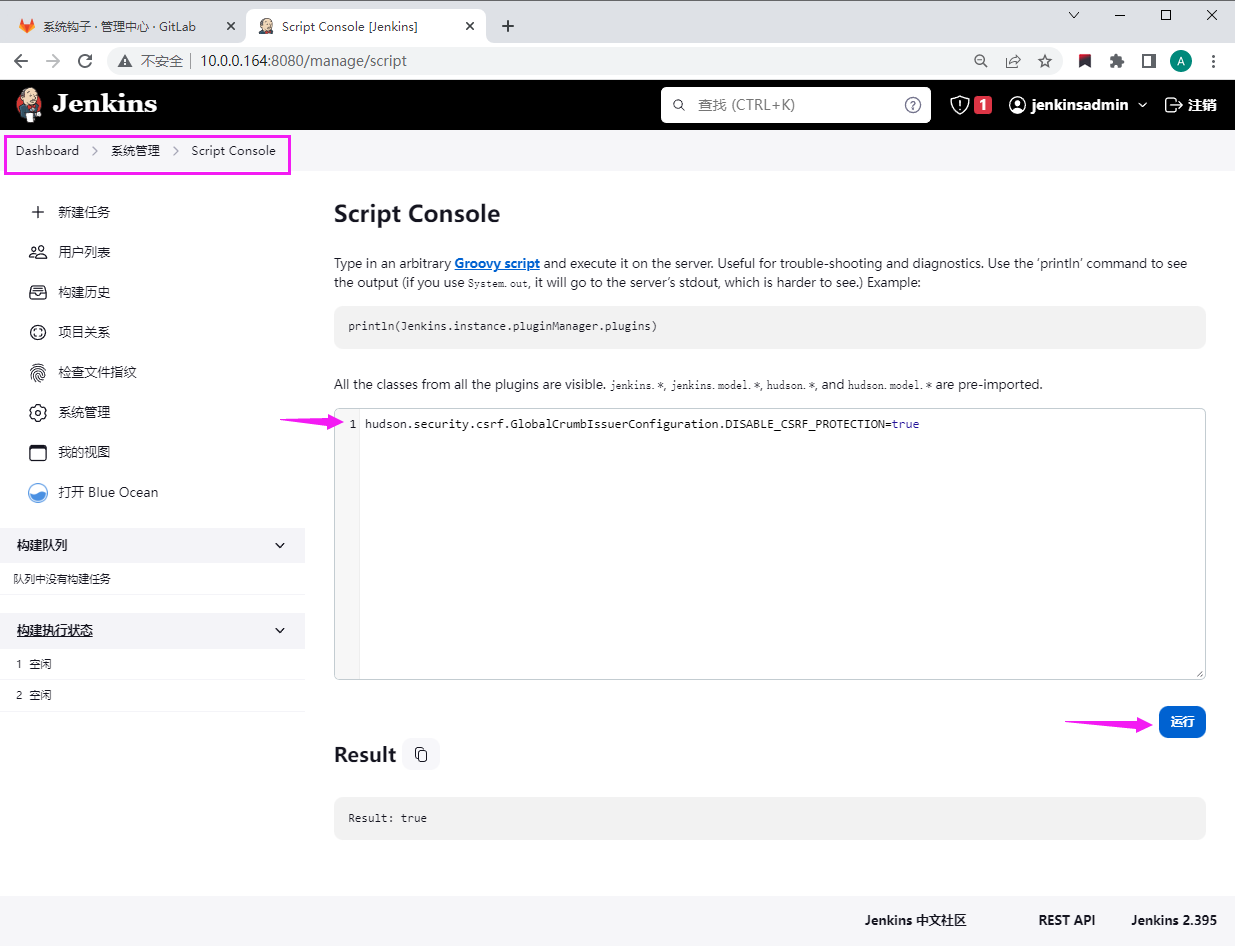Image resolution: width=1235 pixels, height=946 pixels.
Task: Click executor 2 空闲 row
Action: (152, 695)
